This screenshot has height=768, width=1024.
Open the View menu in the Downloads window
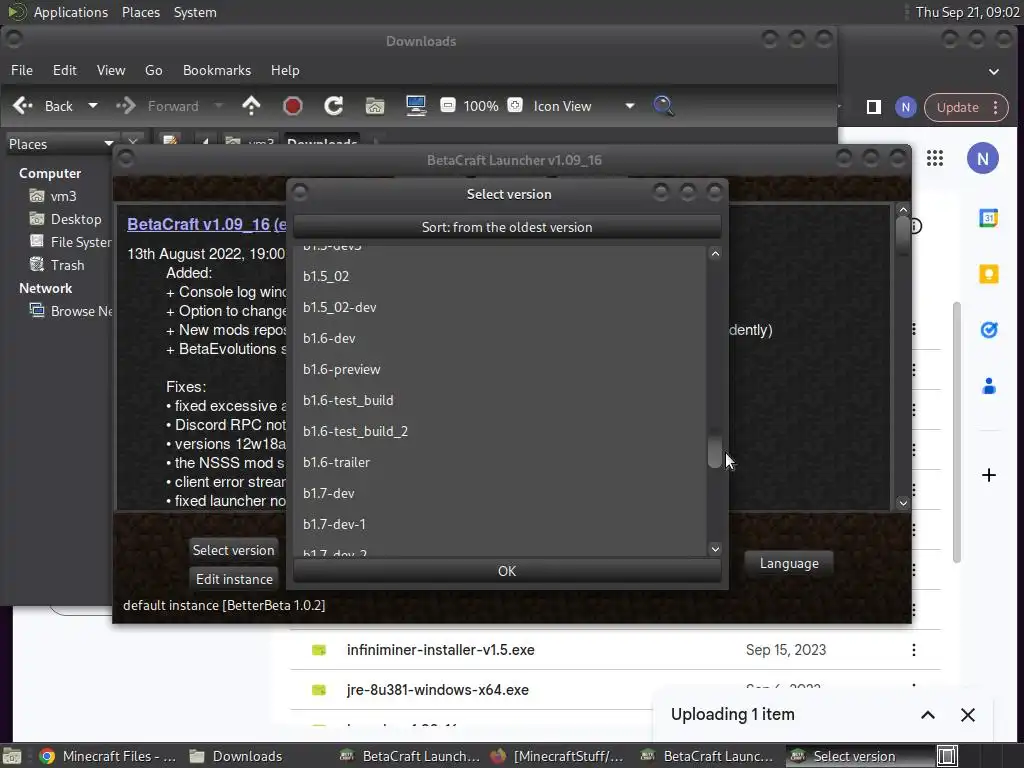pyautogui.click(x=111, y=70)
